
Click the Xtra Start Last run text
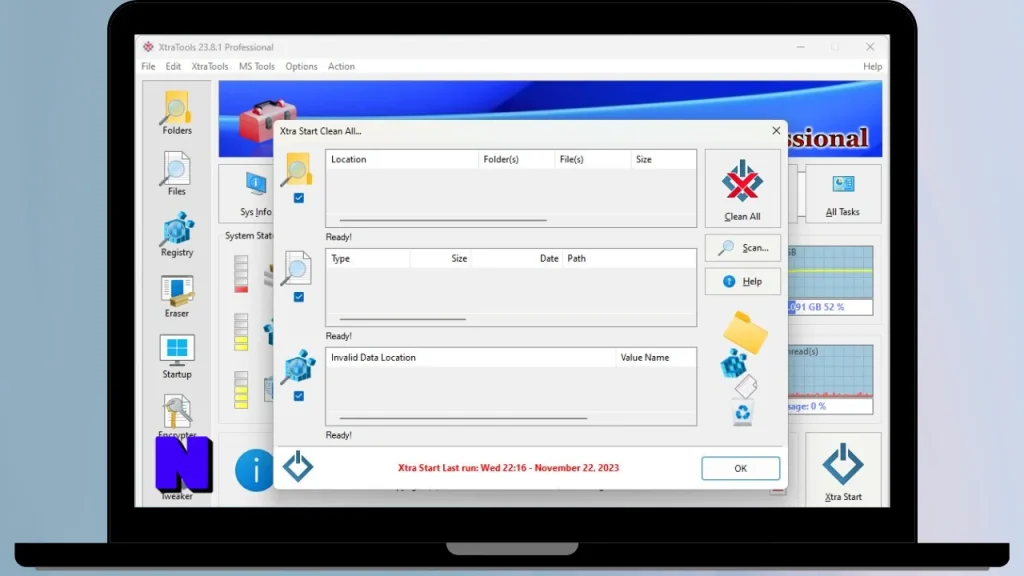tap(508, 468)
